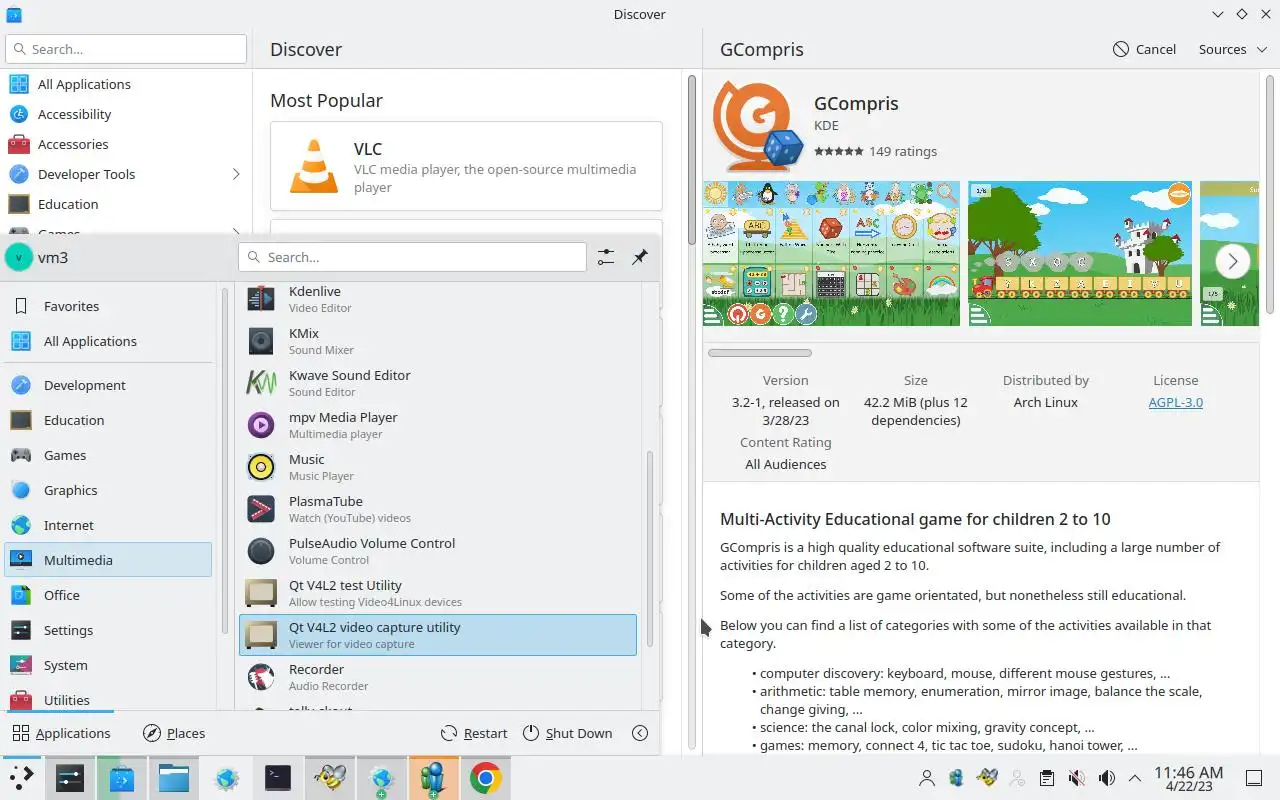Select Education category in launcher

click(x=108, y=420)
